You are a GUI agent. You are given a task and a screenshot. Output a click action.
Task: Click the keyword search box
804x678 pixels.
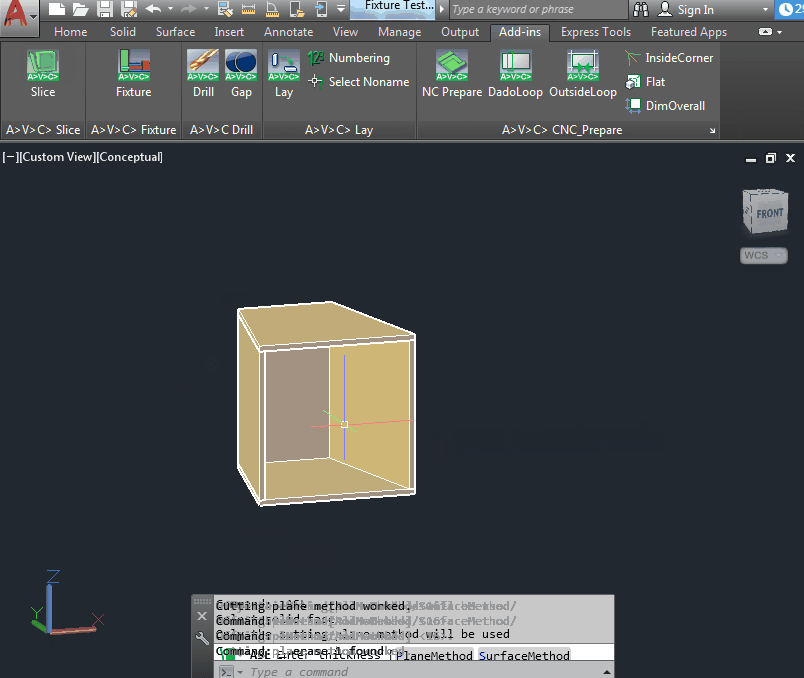click(538, 9)
